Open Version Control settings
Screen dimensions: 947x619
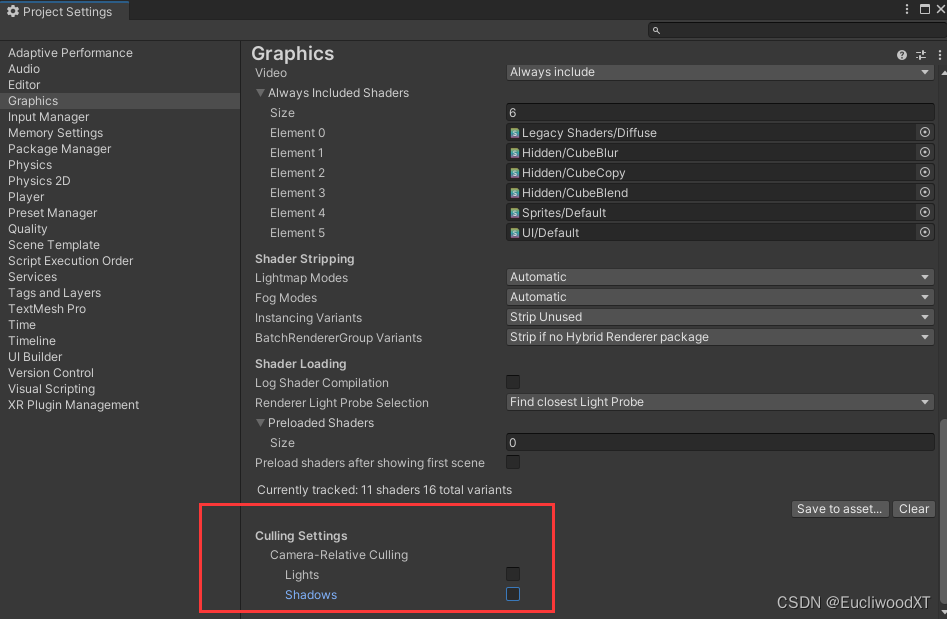[x=51, y=373]
